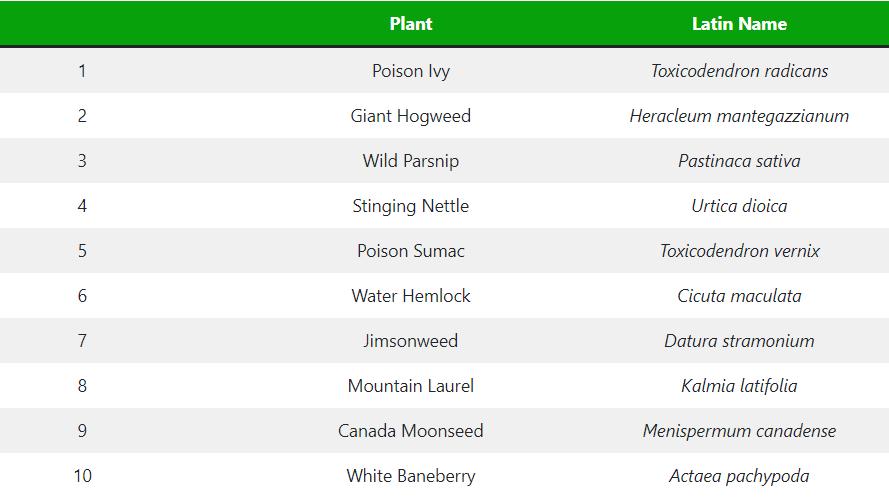Click Menispermum canadense Latin name
The image size is (889, 497).
click(739, 431)
